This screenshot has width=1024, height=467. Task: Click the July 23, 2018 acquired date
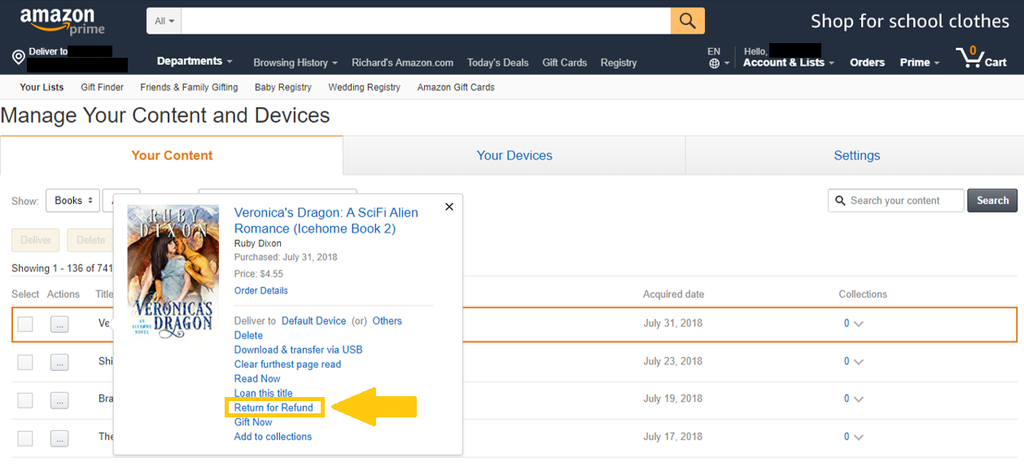coord(673,361)
